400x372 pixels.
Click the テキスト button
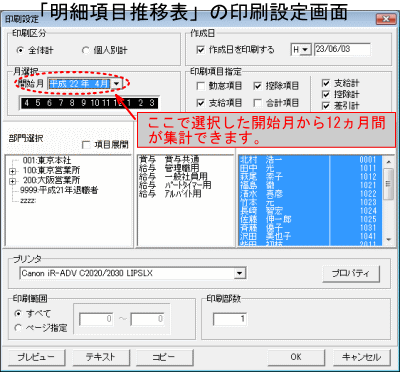(101, 357)
